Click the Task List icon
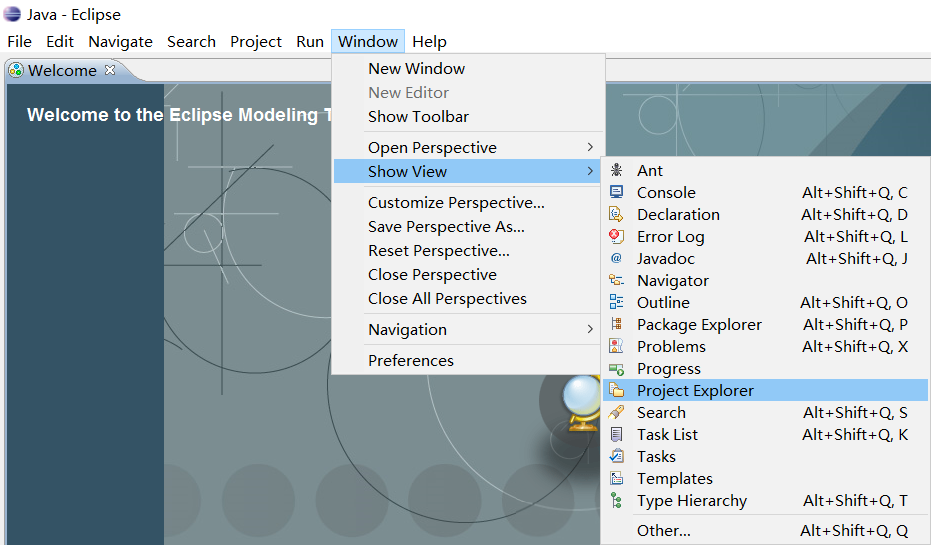Viewport: 931px width, 545px height. (x=616, y=435)
